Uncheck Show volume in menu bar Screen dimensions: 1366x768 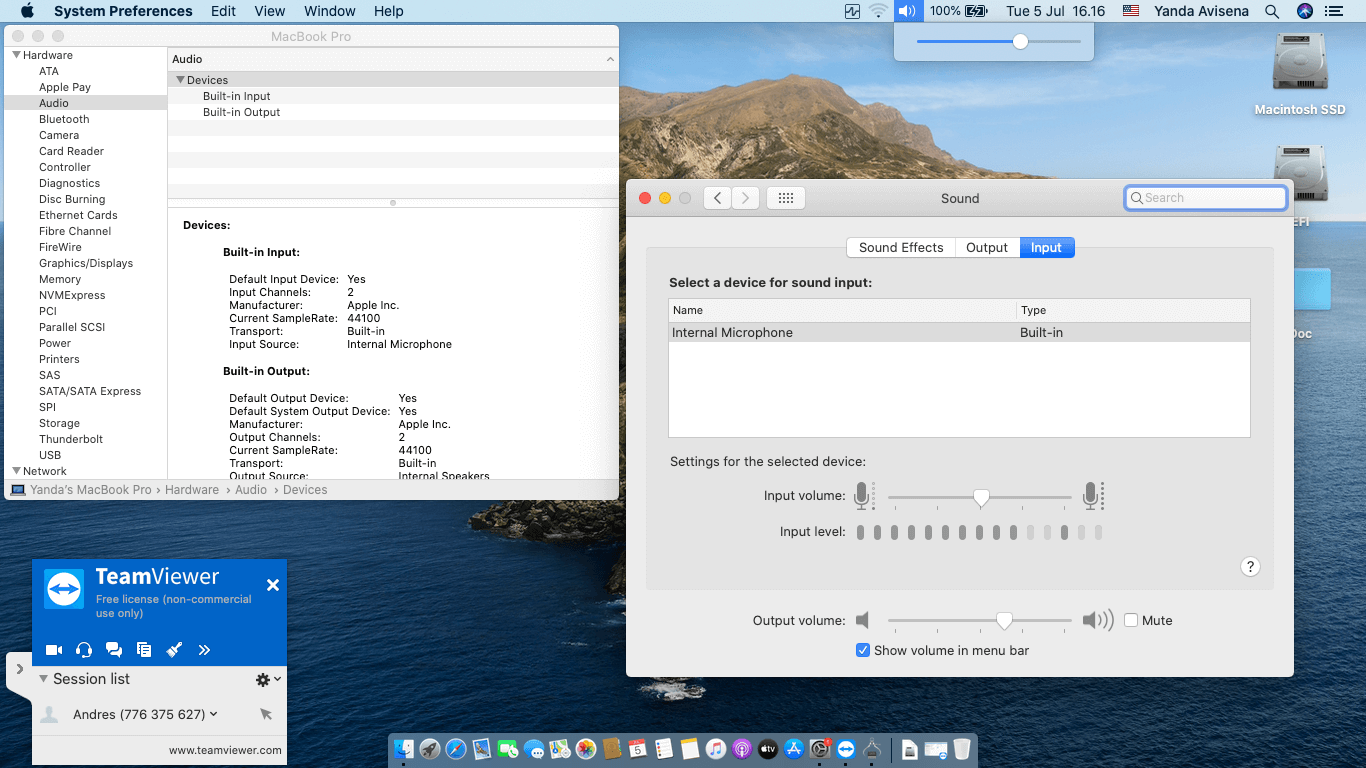point(863,650)
